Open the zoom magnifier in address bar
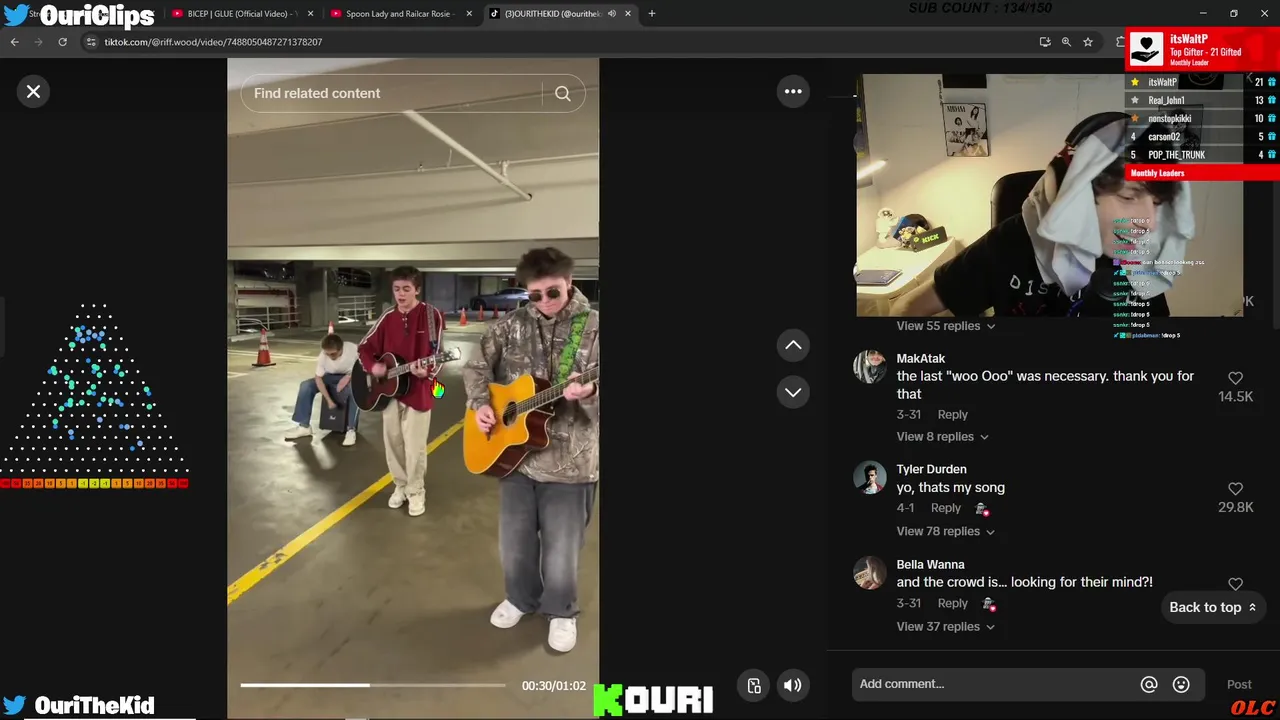This screenshot has height=720, width=1280. (x=1066, y=42)
